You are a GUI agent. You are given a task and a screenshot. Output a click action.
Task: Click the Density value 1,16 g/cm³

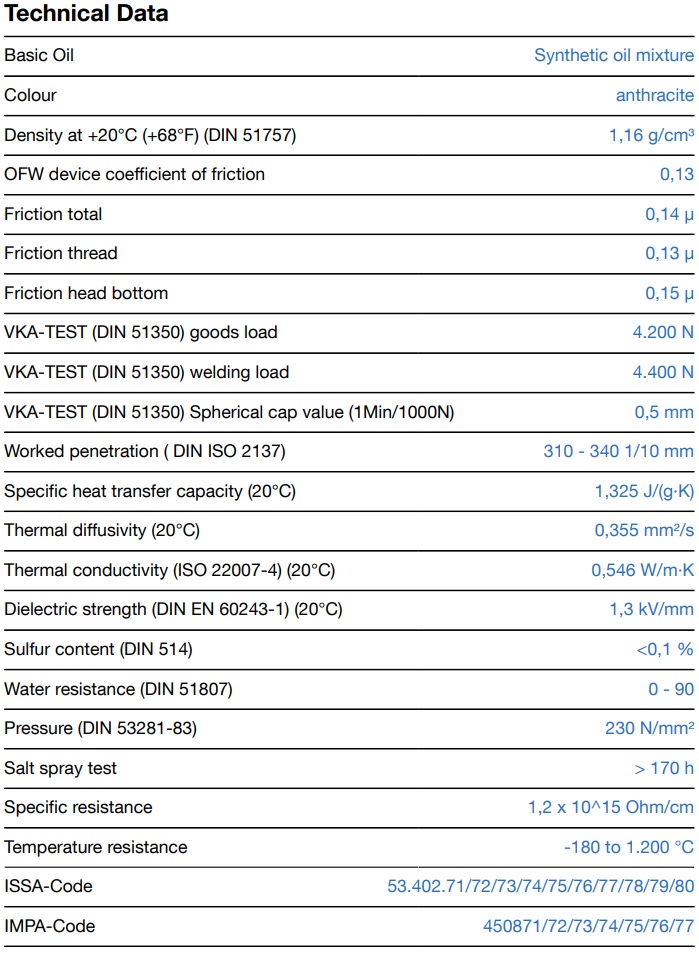pyautogui.click(x=651, y=135)
